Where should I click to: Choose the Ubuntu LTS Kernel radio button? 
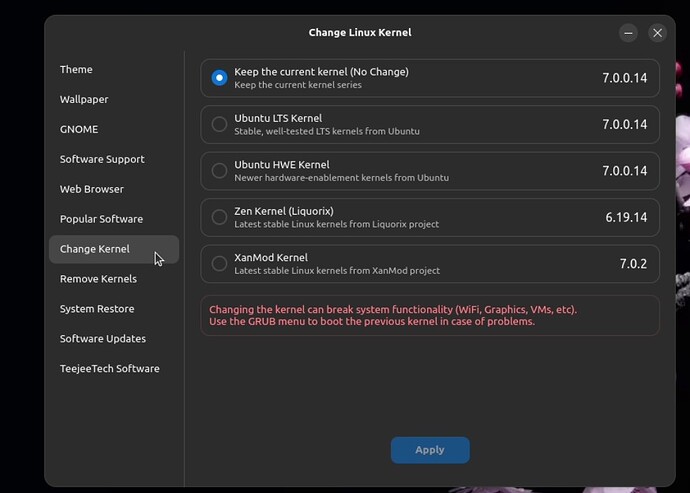(x=219, y=124)
